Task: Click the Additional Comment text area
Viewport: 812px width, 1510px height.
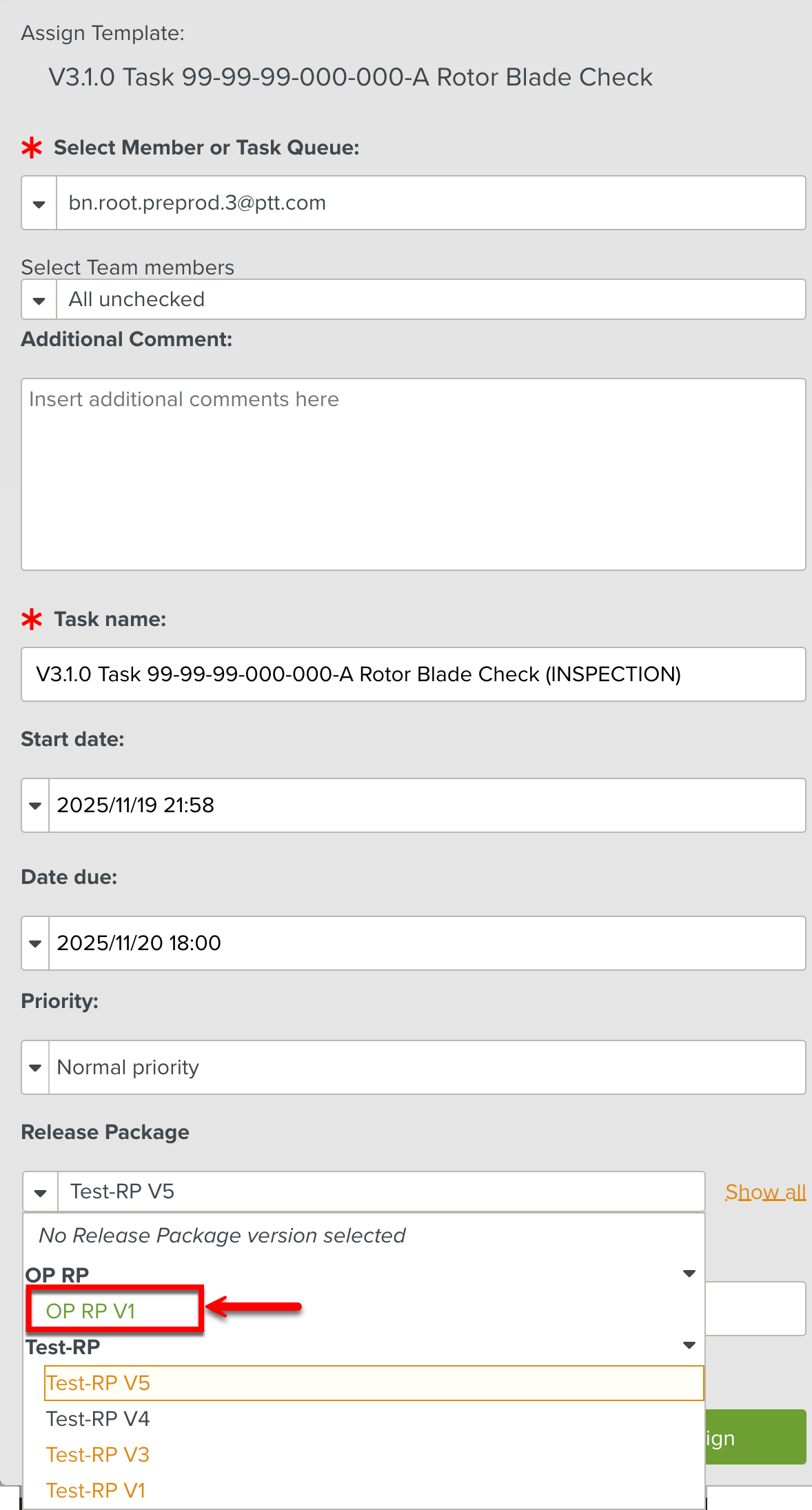Action: coord(413,474)
